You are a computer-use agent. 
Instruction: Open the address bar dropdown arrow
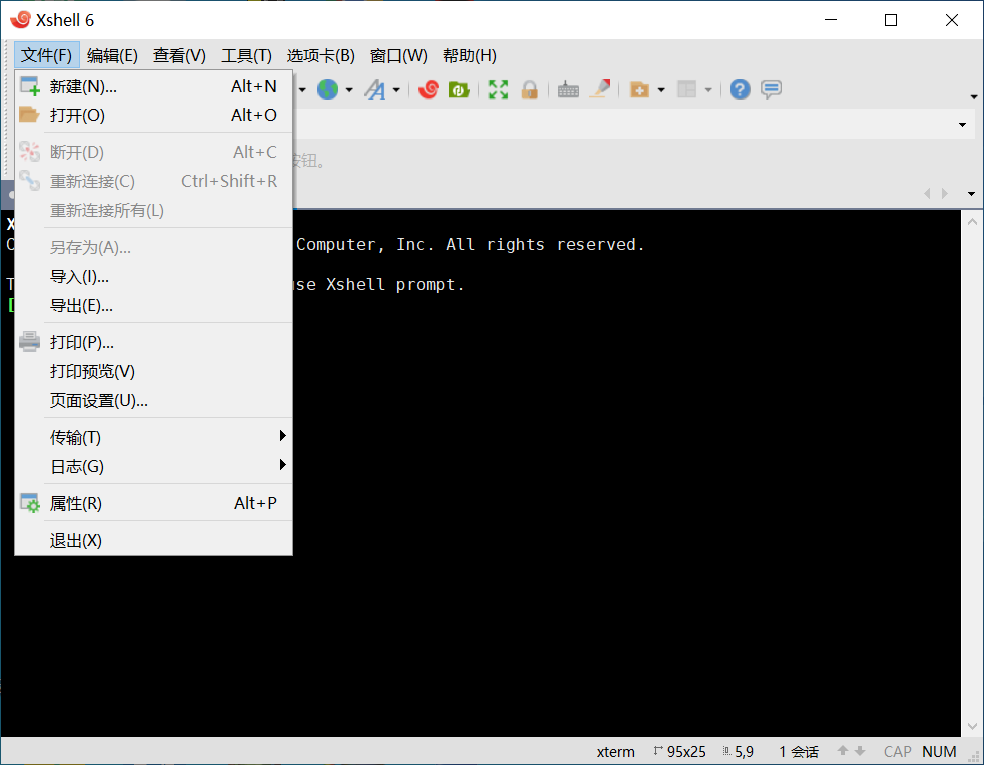pos(962,125)
